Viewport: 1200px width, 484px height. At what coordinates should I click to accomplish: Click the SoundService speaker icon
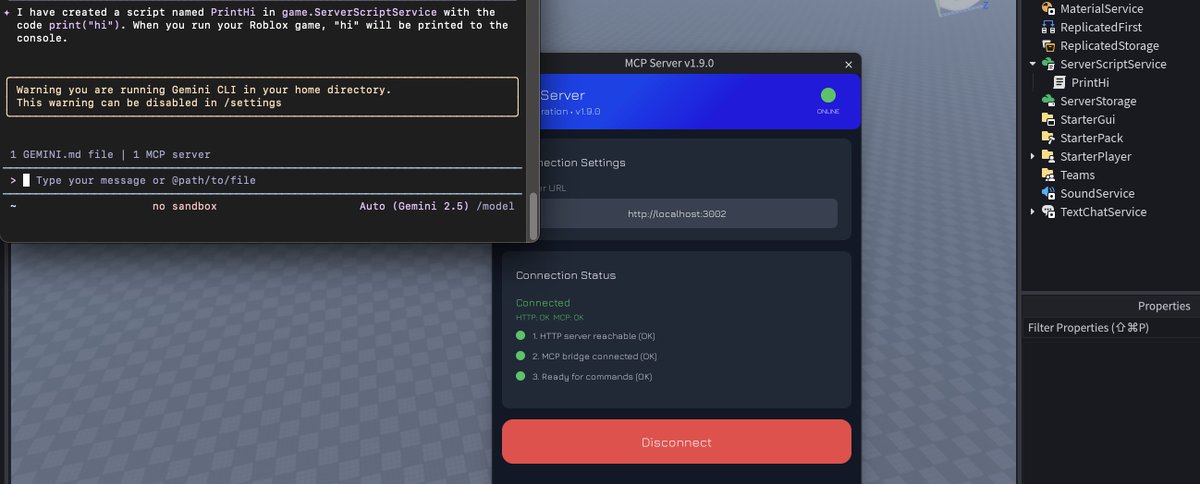pyautogui.click(x=1048, y=194)
